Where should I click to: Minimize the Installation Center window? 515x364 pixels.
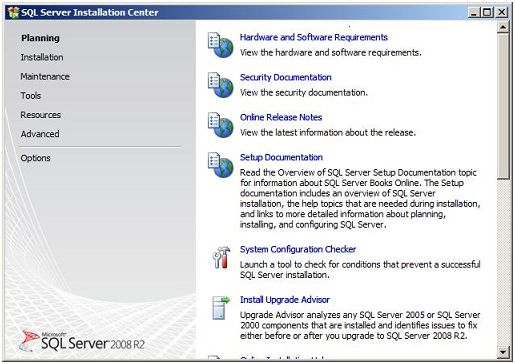[473, 13]
